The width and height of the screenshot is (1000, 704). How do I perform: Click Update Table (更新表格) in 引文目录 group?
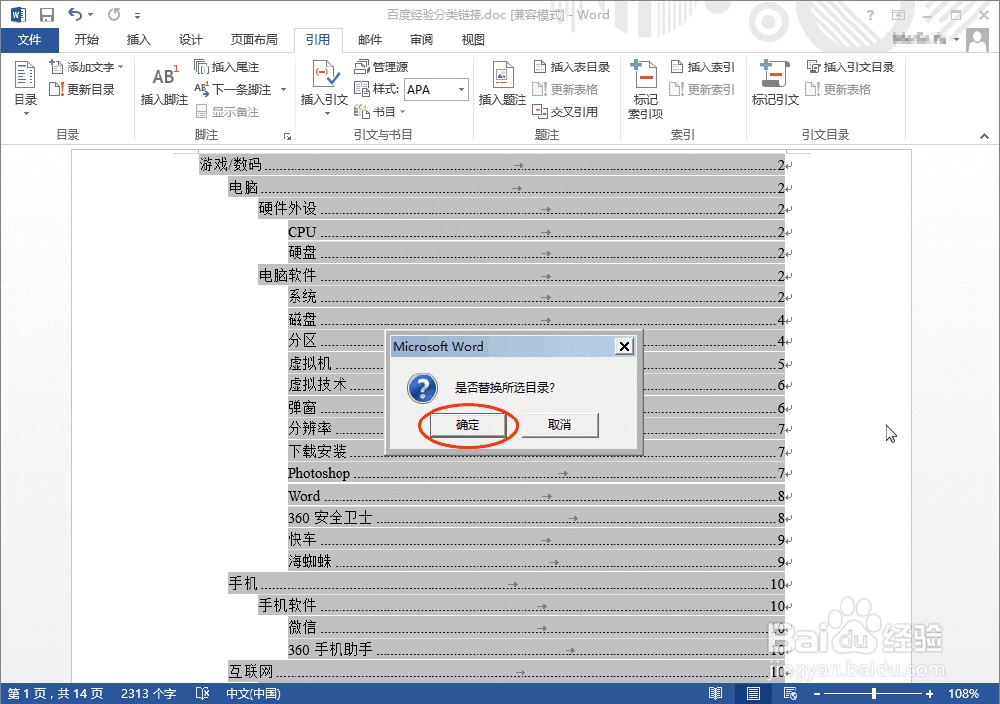pyautogui.click(x=838, y=89)
